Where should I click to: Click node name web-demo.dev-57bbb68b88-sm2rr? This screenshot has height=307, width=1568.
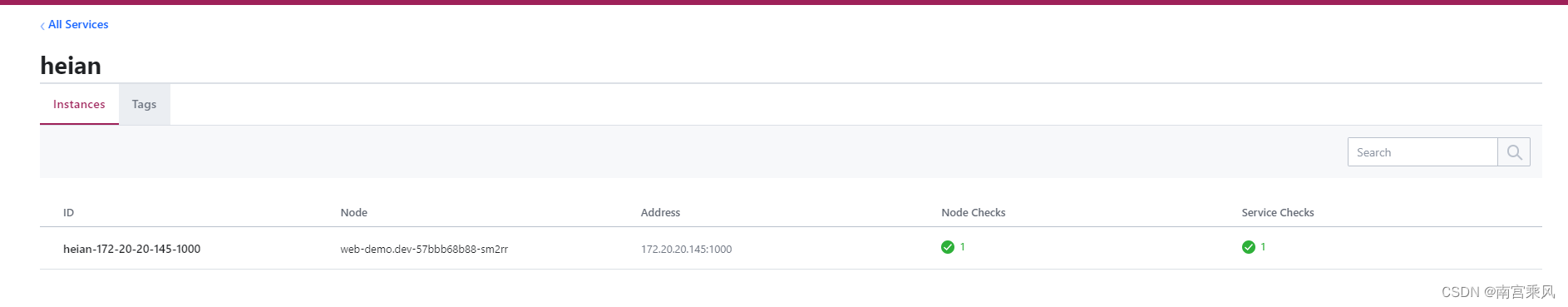tap(424, 249)
